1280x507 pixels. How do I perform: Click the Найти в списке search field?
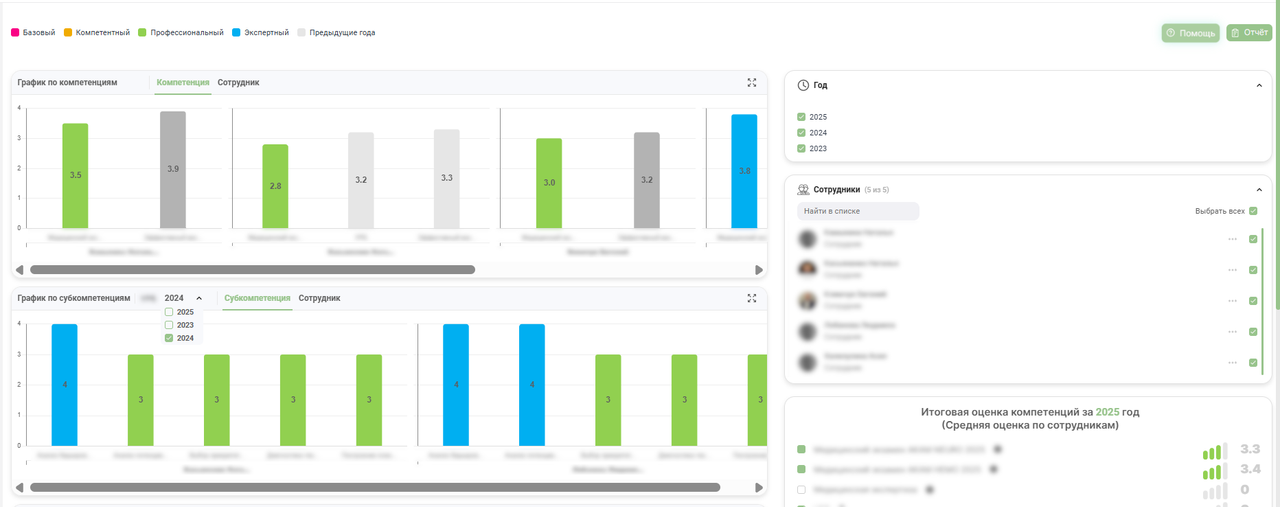(x=858, y=211)
